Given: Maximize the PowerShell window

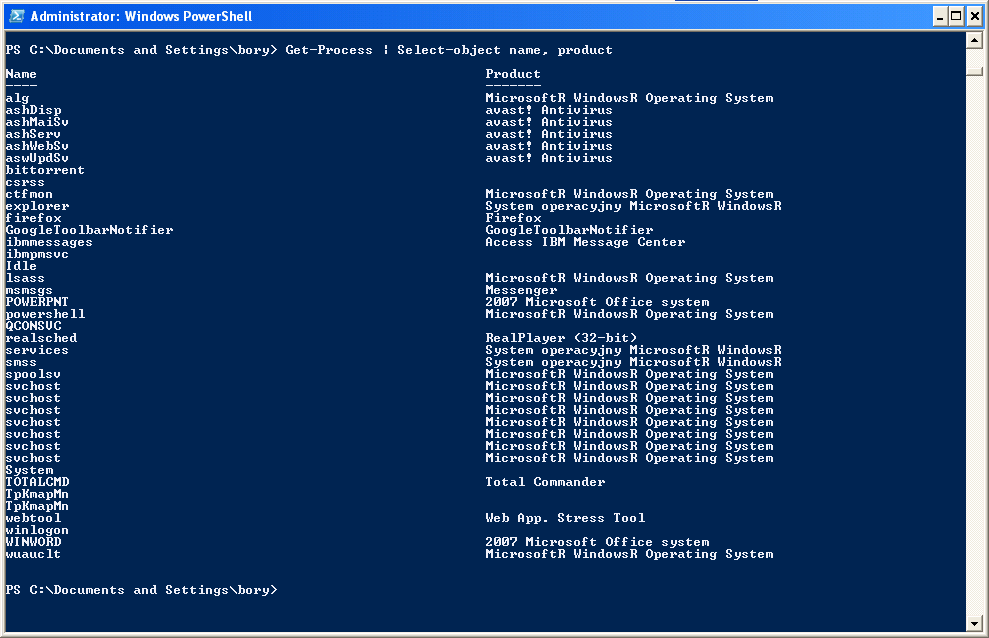Looking at the screenshot, I should click(x=956, y=16).
